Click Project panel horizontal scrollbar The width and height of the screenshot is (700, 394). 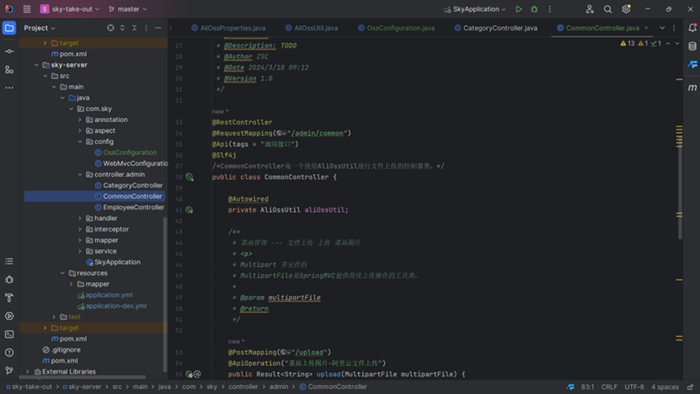click(82, 377)
